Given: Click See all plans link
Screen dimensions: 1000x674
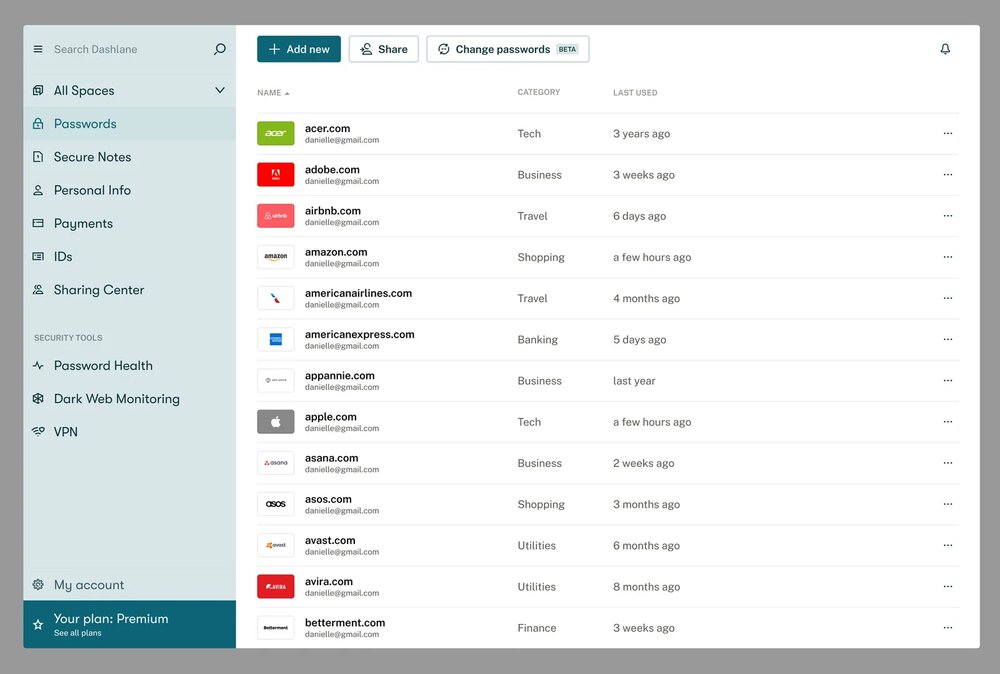Looking at the screenshot, I should [x=77, y=633].
